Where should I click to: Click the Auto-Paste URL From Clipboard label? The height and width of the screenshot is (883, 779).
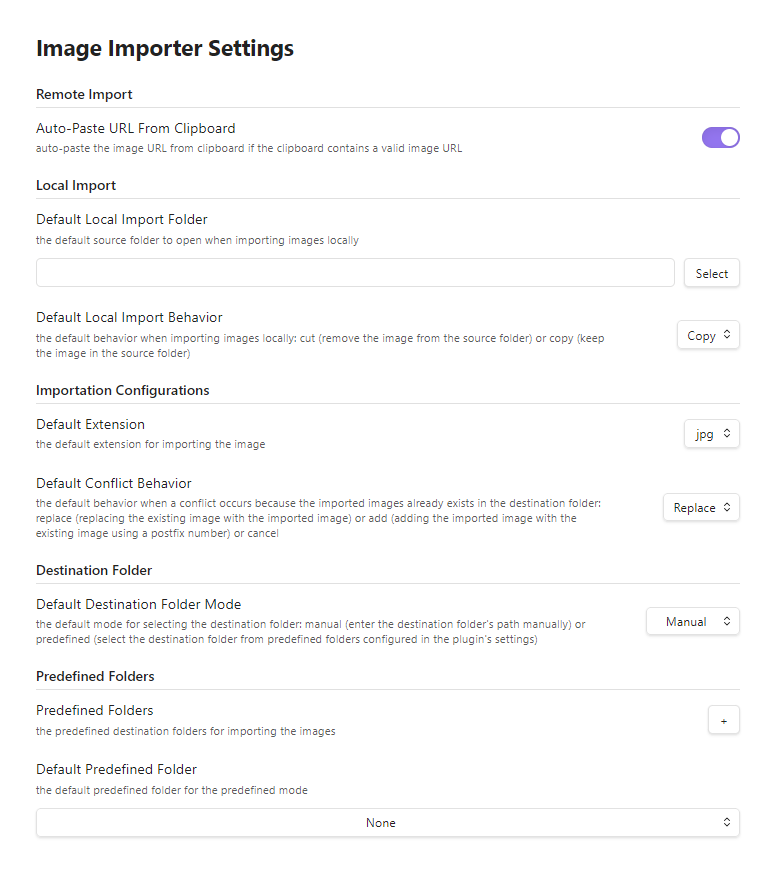[136, 128]
